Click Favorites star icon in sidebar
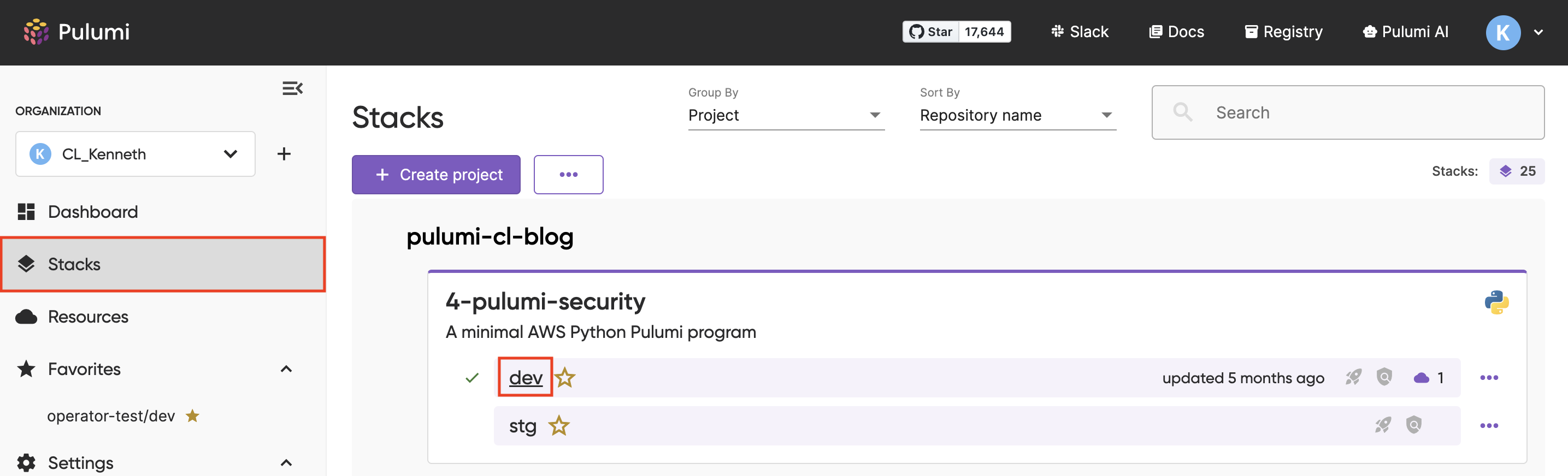 coord(26,368)
